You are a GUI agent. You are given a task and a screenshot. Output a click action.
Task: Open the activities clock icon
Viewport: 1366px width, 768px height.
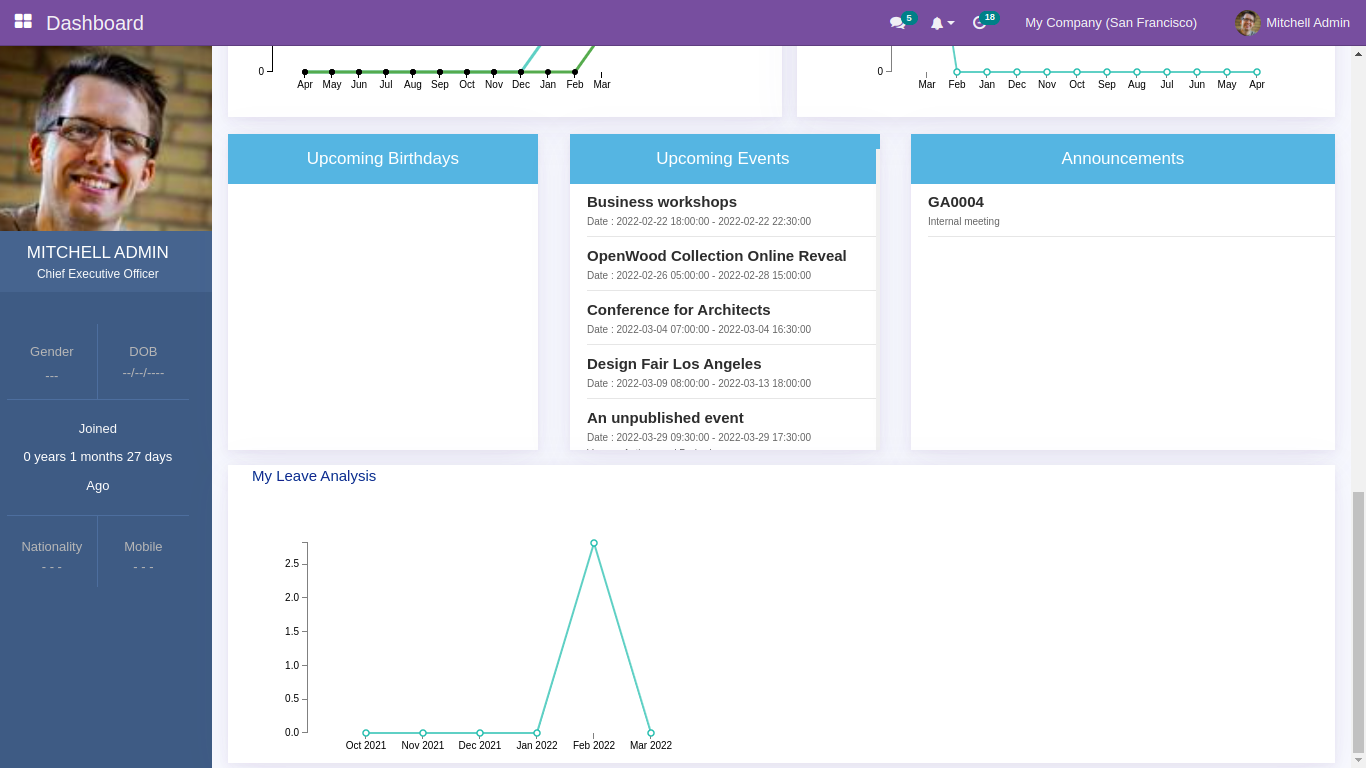pyautogui.click(x=979, y=23)
